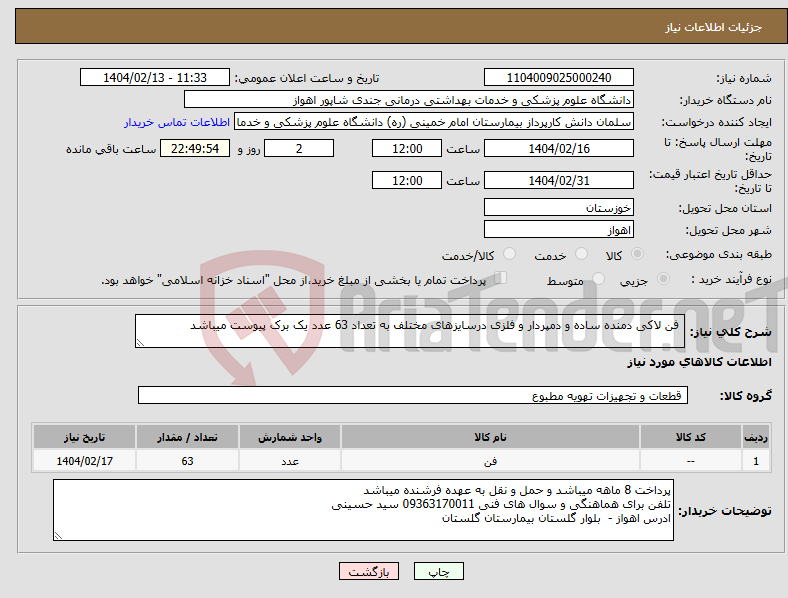Click the resize grip of description text area
Image resolution: width=788 pixels, height=598 pixels.
[x=140, y=343]
